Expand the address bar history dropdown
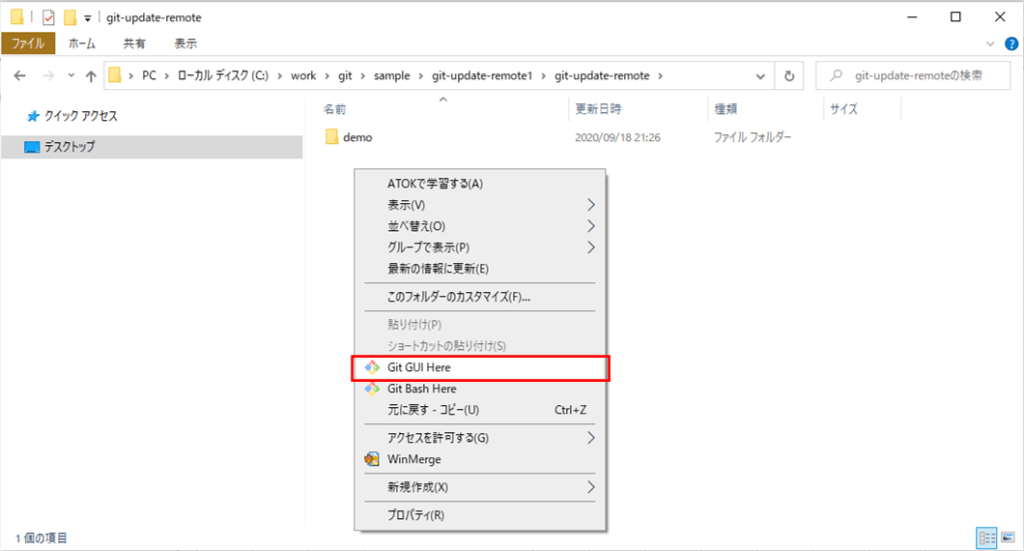 click(762, 76)
